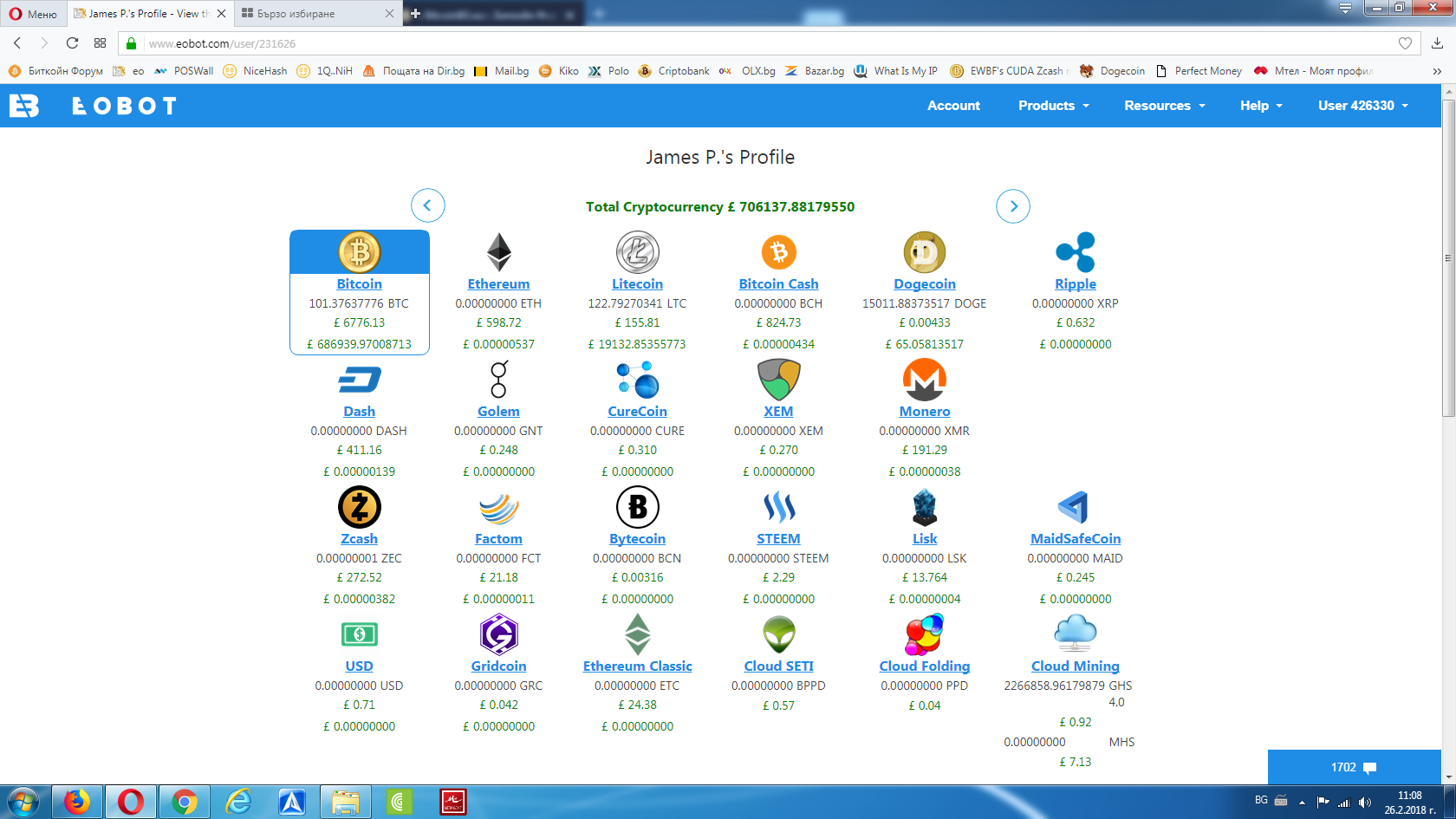Show more bookmarks via chevron

pos(1437,71)
